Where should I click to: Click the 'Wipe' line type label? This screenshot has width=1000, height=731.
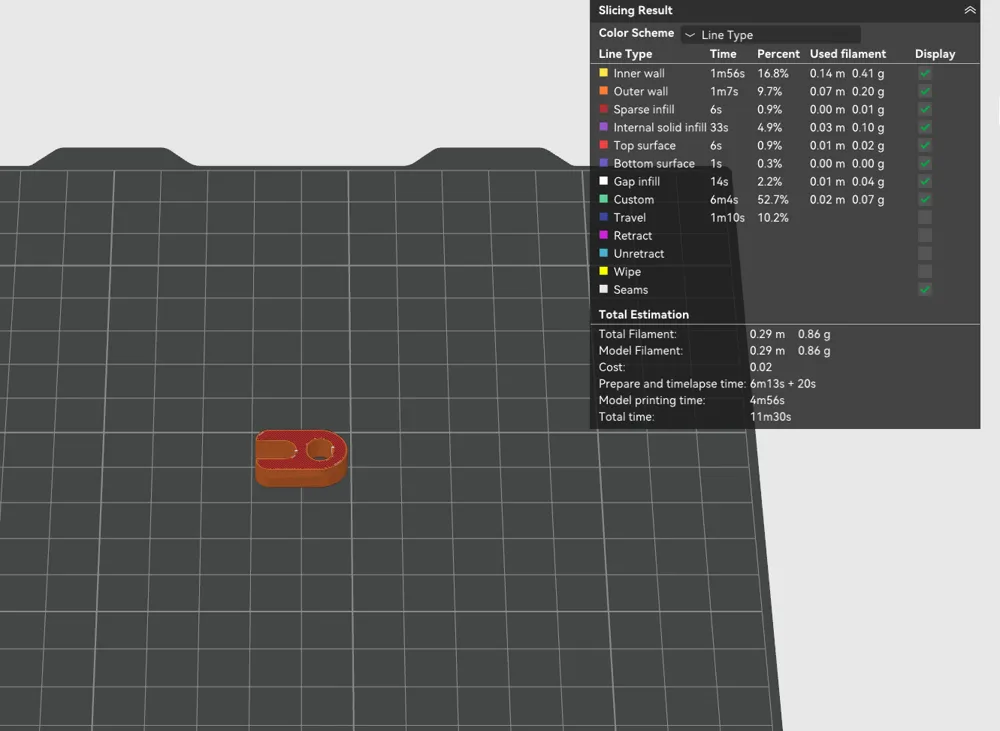(x=627, y=272)
